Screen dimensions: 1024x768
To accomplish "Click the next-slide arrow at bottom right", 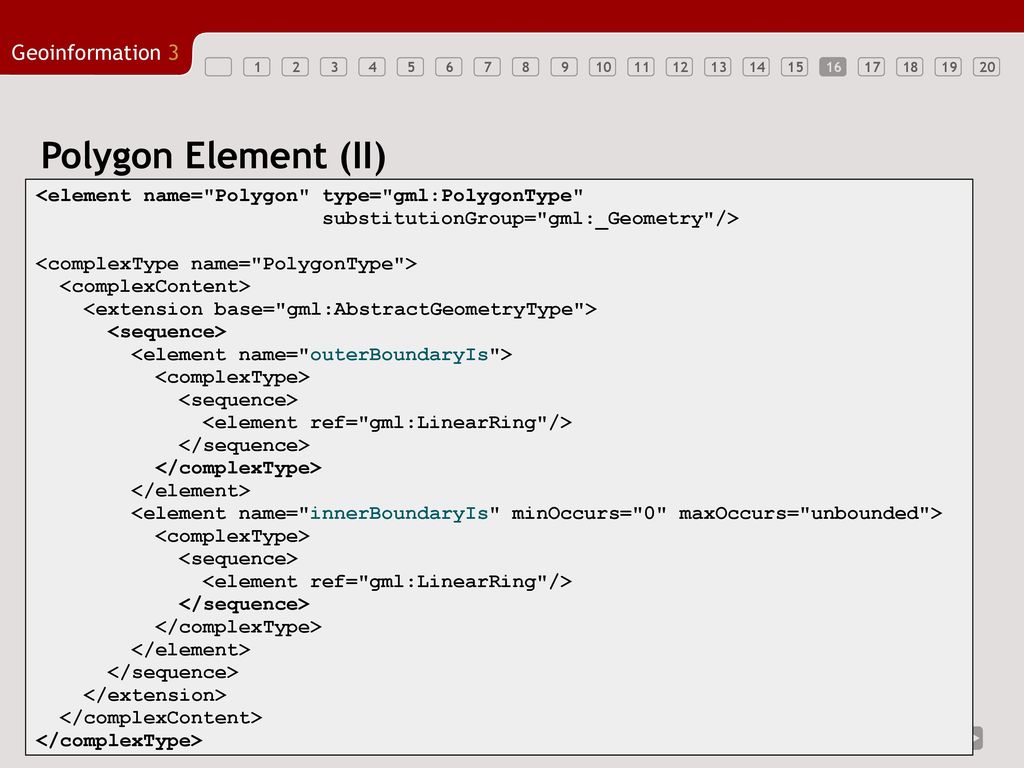I will pos(978,739).
